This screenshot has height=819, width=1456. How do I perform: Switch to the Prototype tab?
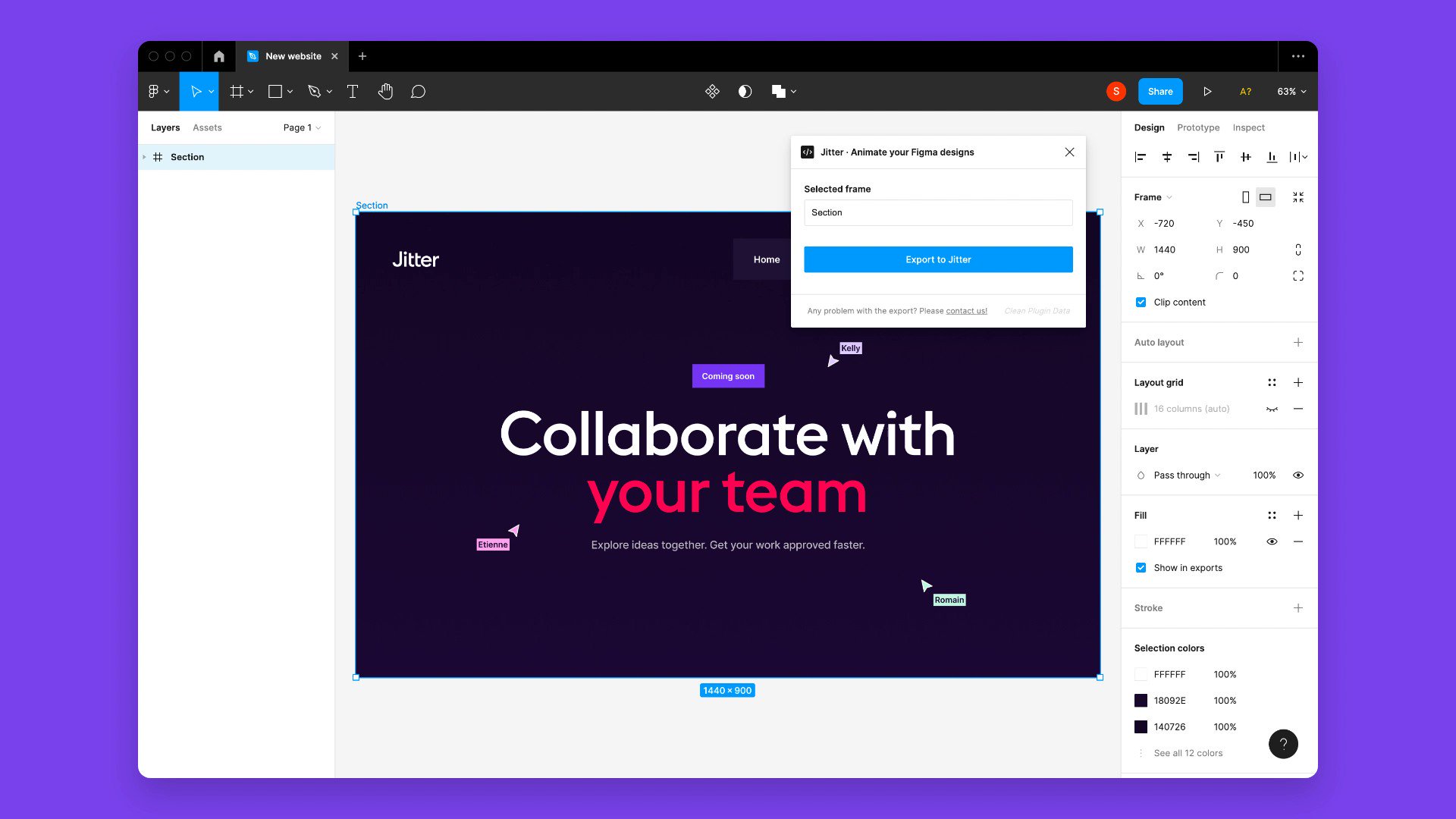pyautogui.click(x=1198, y=127)
